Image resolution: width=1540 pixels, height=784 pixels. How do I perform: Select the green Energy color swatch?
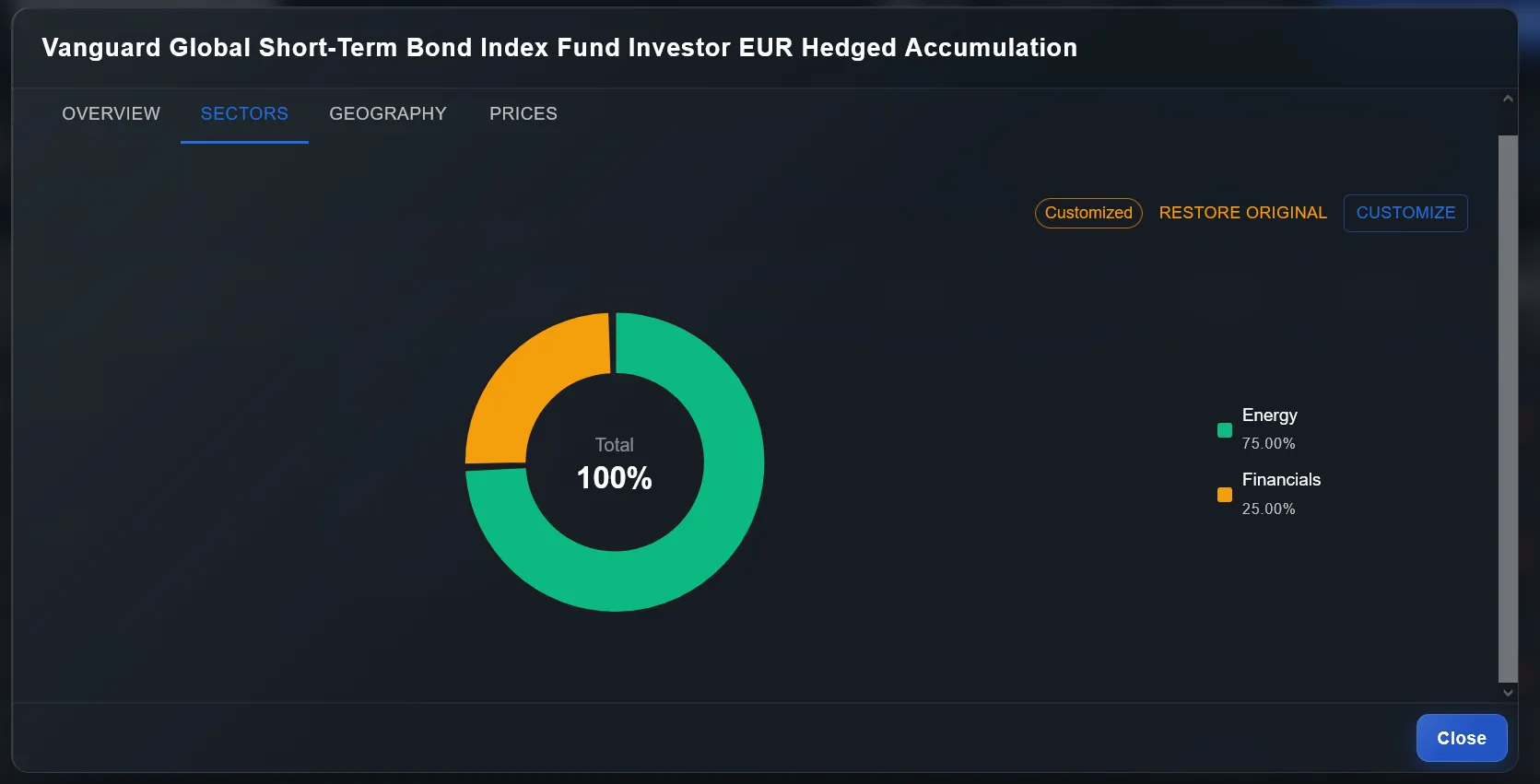[x=1224, y=429]
